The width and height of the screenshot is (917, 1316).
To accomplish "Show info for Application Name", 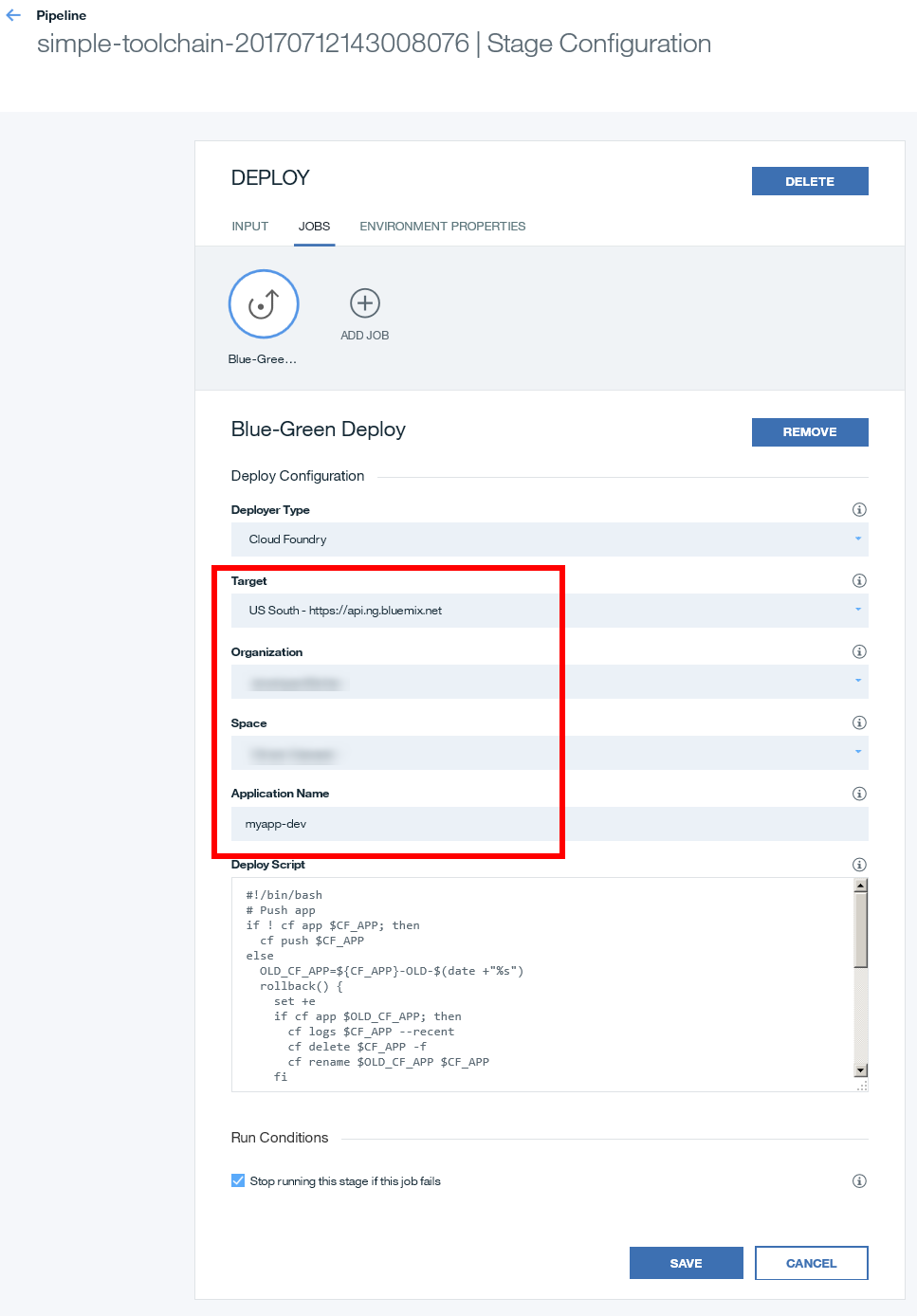I will tap(859, 794).
